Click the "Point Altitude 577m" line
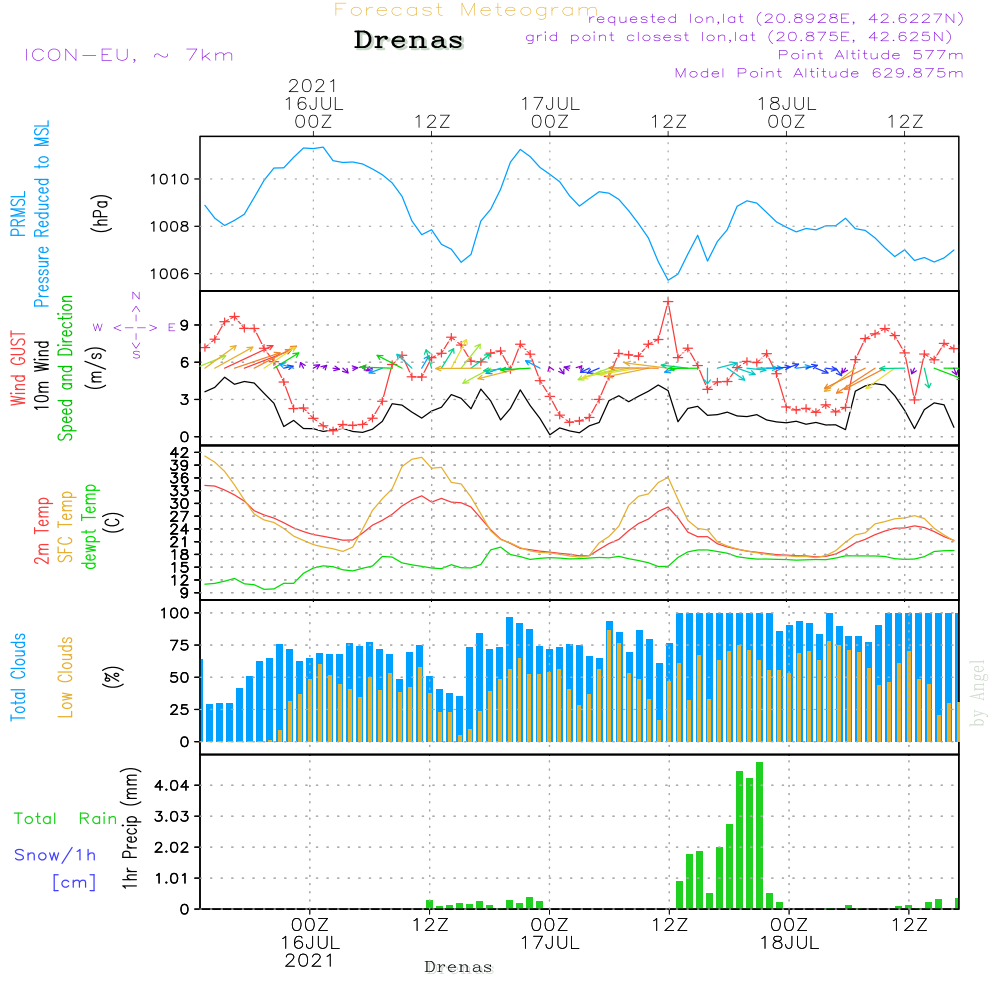Screen dimensions: 1000x1000 pos(871,55)
